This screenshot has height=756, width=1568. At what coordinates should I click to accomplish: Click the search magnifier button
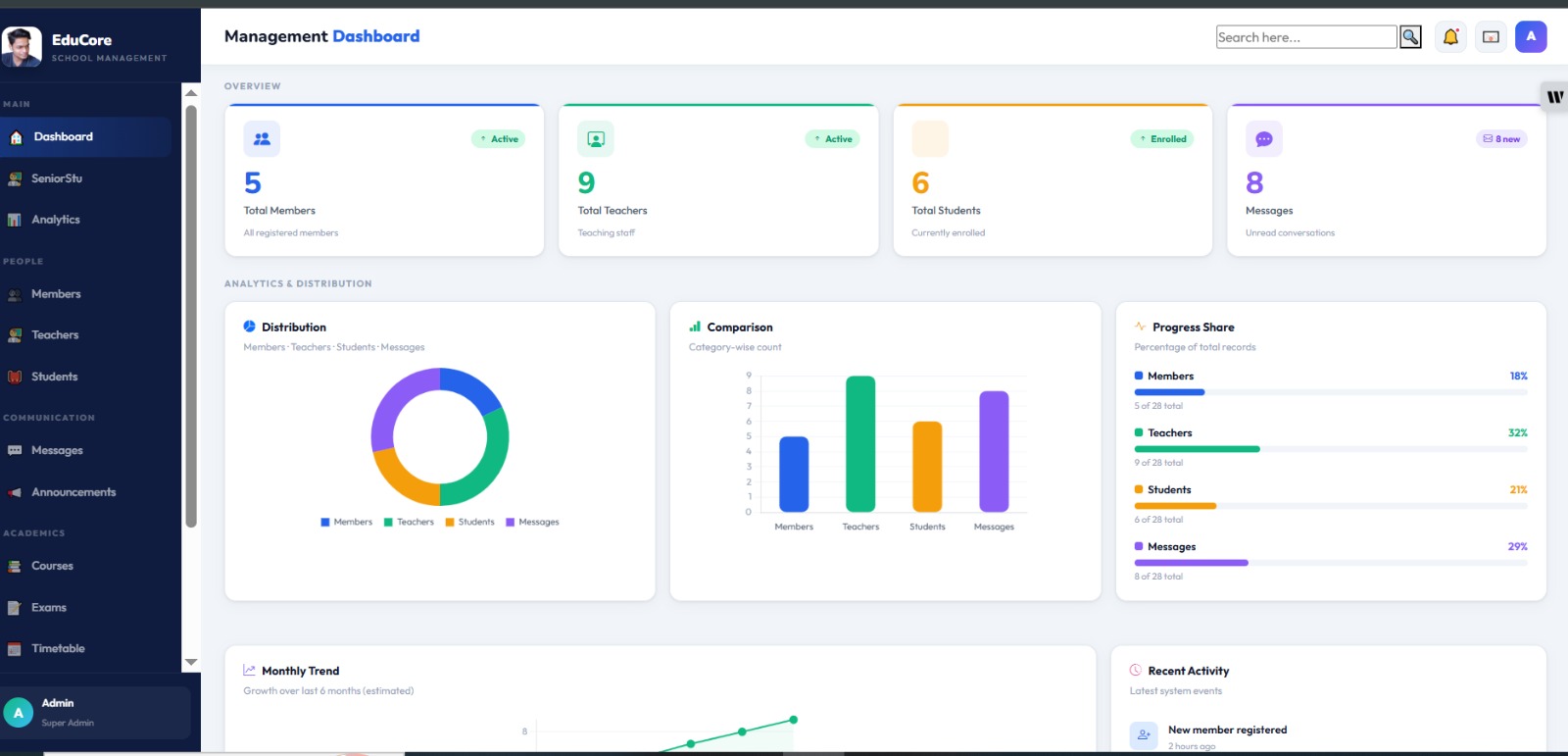coord(1410,37)
